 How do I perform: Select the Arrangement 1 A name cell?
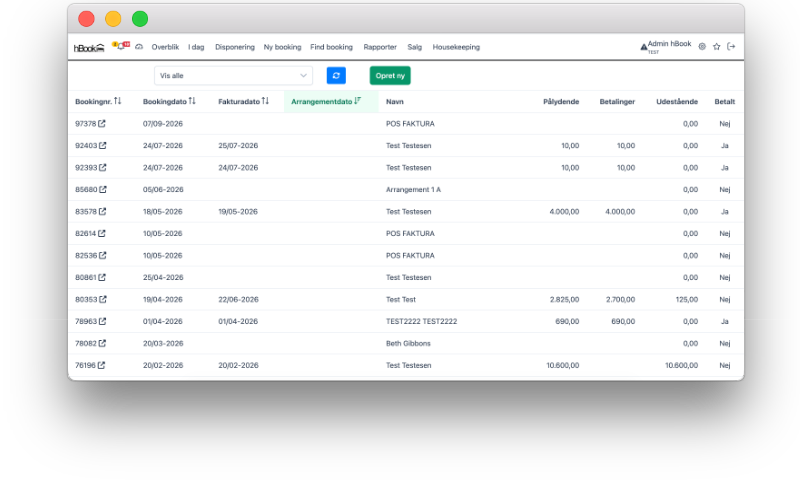pos(413,189)
